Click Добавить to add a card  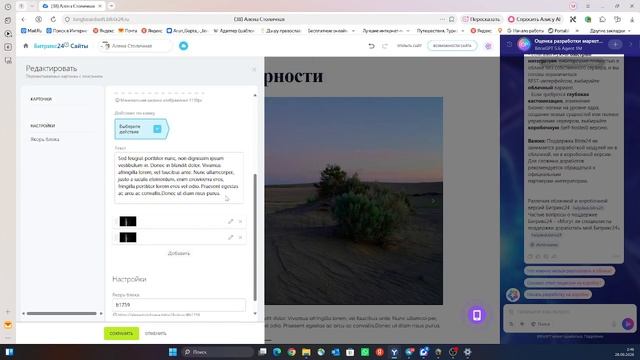(x=179, y=253)
